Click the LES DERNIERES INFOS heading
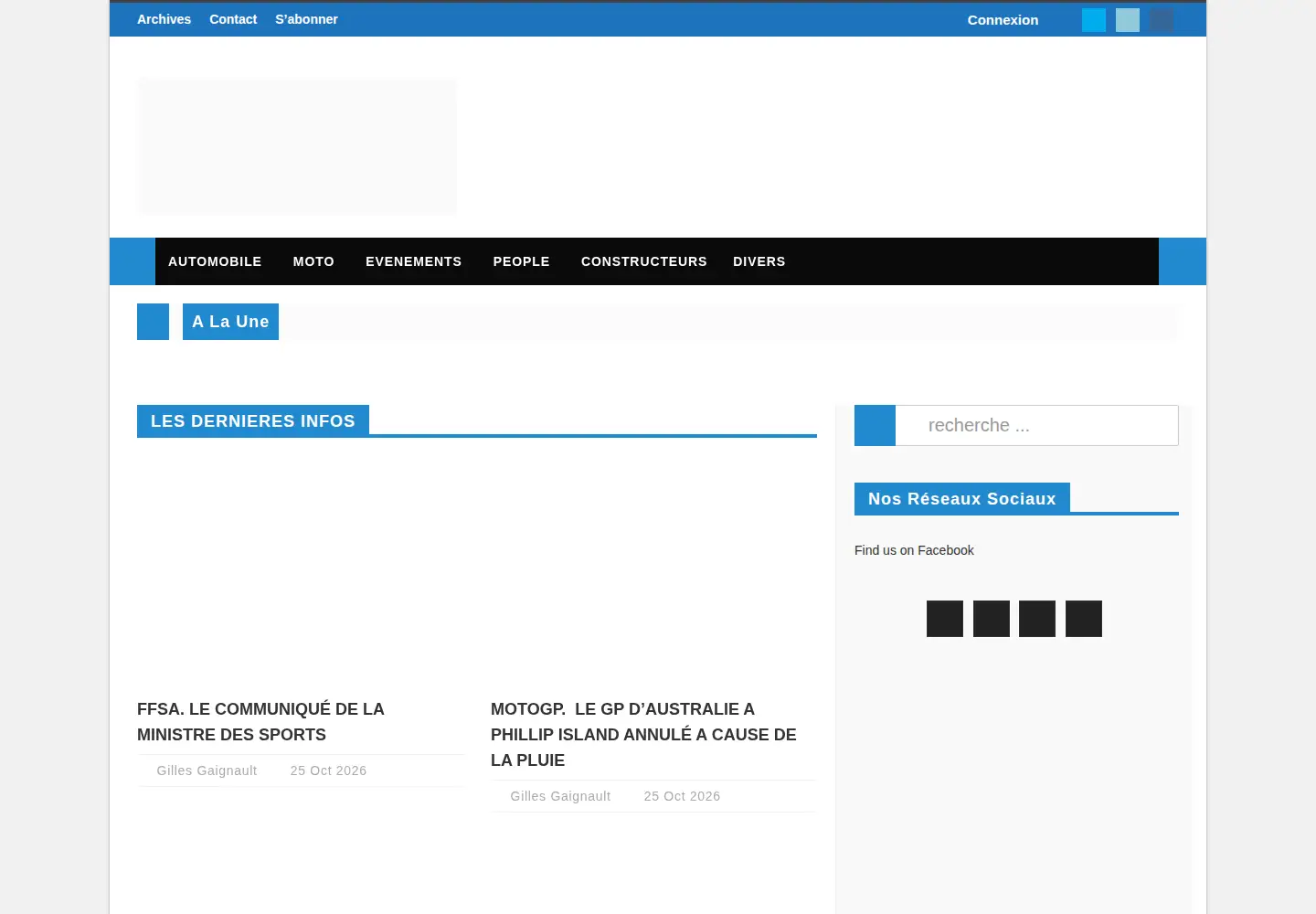This screenshot has height=914, width=1316. (x=253, y=420)
